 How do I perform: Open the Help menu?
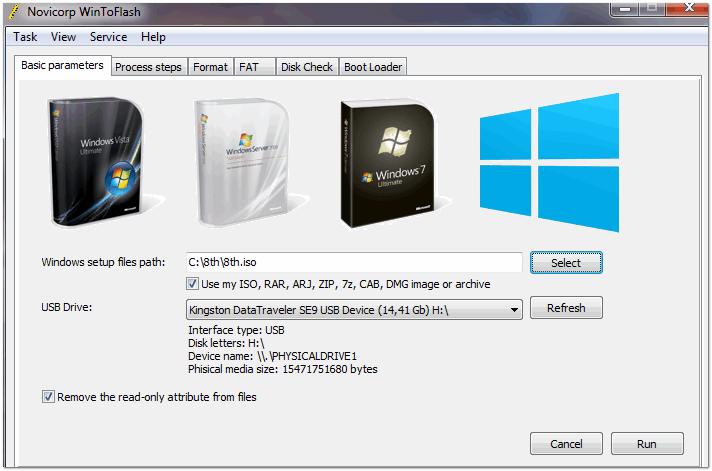(x=153, y=37)
